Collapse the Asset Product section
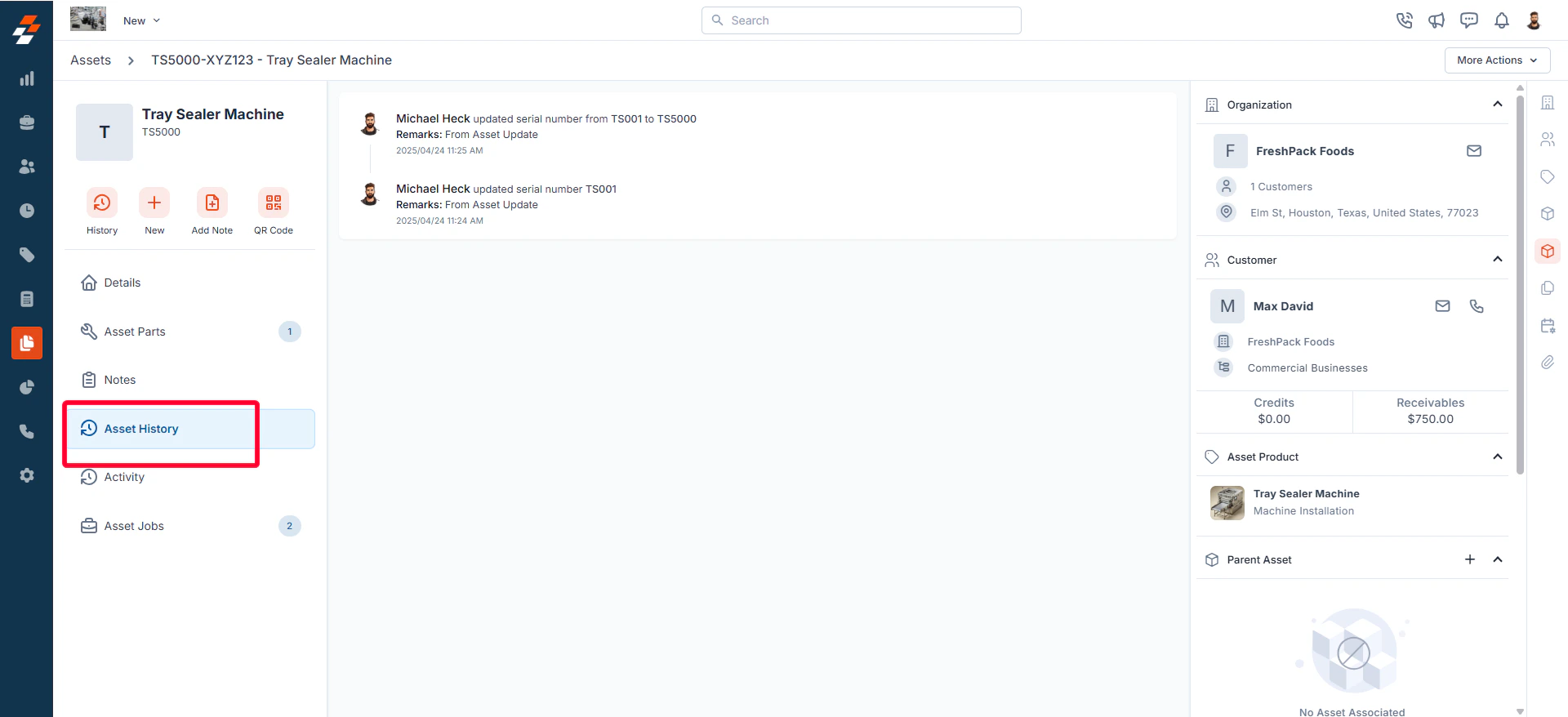 [x=1498, y=456]
